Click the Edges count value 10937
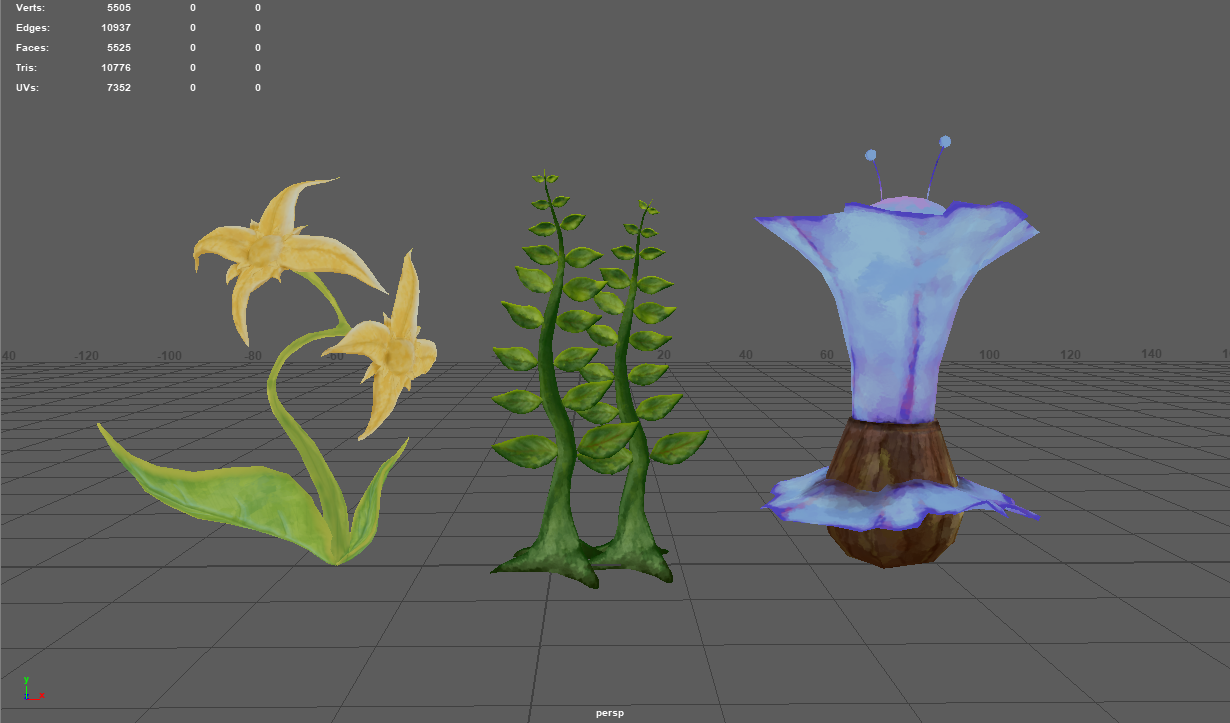Image resolution: width=1230 pixels, height=723 pixels. coord(116,28)
